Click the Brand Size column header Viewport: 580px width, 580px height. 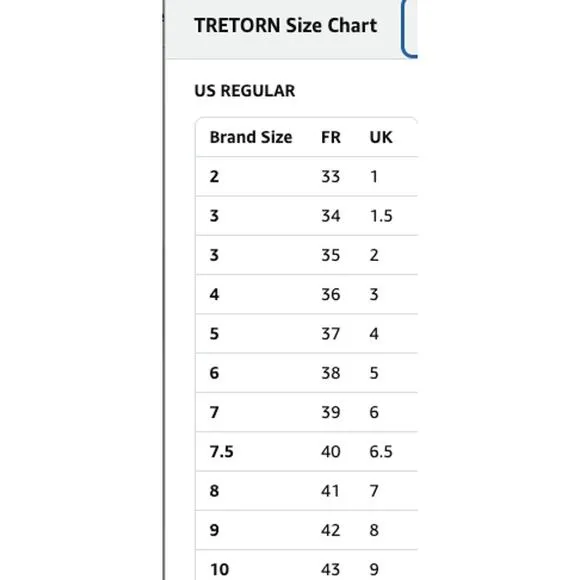(x=251, y=137)
